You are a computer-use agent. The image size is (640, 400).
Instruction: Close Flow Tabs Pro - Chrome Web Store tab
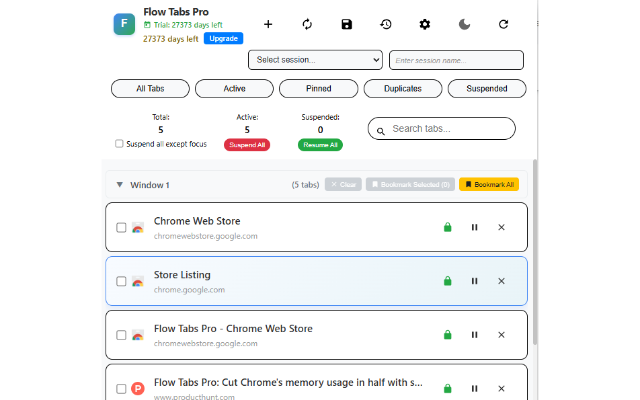coord(501,335)
